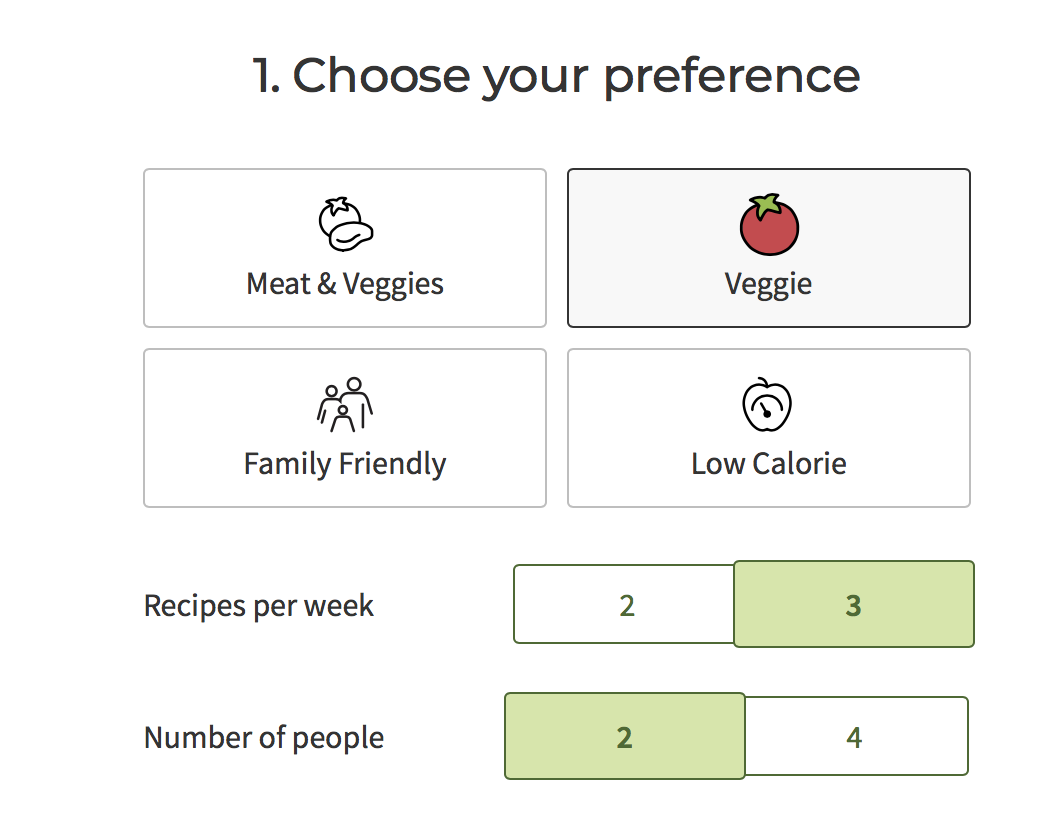Pick the "Low Calorie" text label
The image size is (1056, 832).
(768, 464)
